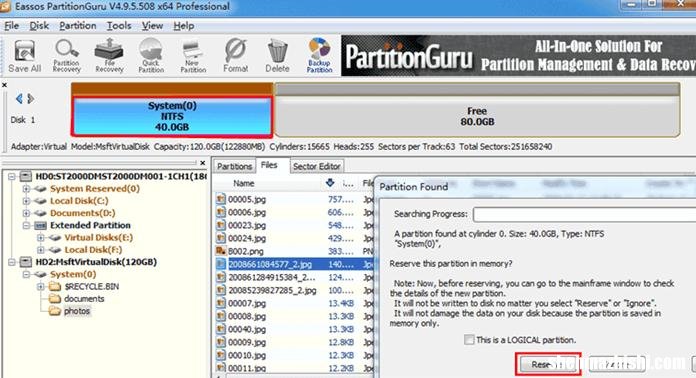Expand the Virtual Disks(E:) node

point(40,237)
